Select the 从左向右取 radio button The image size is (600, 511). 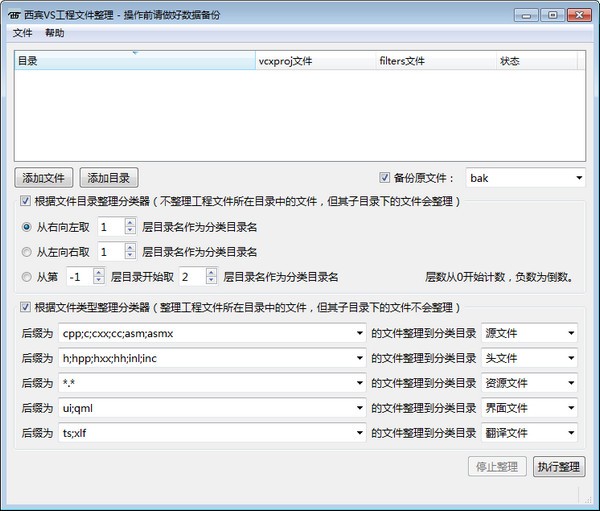click(26, 251)
